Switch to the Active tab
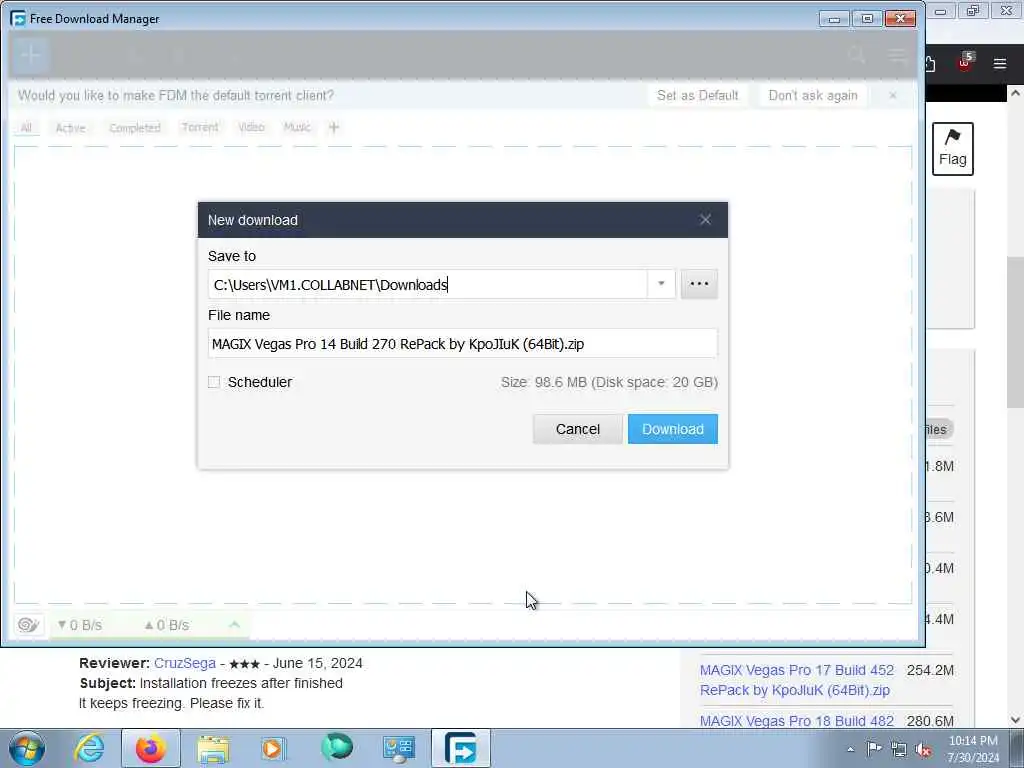 (71, 127)
